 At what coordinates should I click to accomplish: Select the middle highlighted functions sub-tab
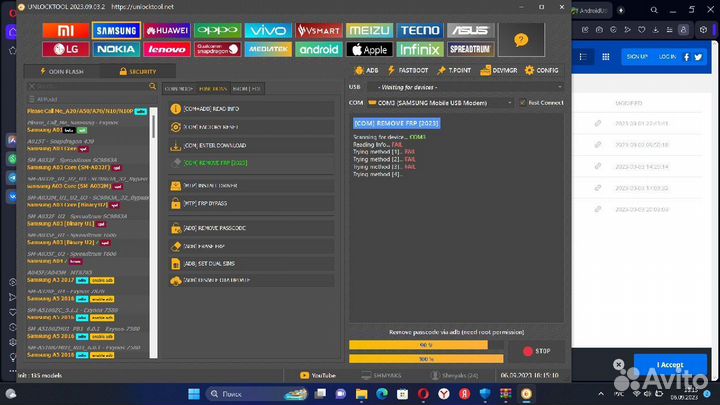tap(213, 89)
